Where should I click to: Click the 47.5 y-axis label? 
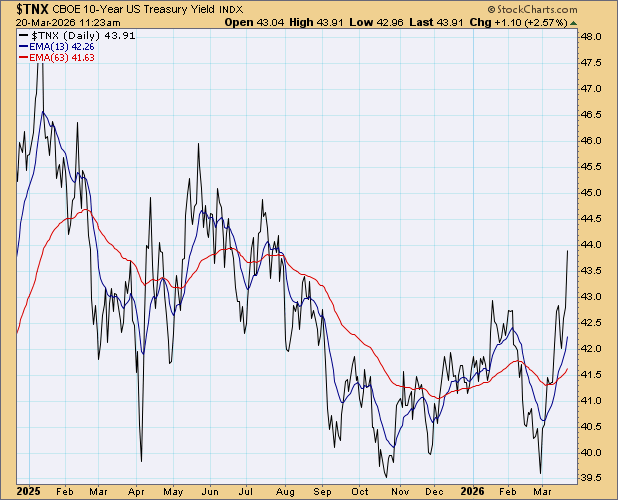click(x=592, y=63)
